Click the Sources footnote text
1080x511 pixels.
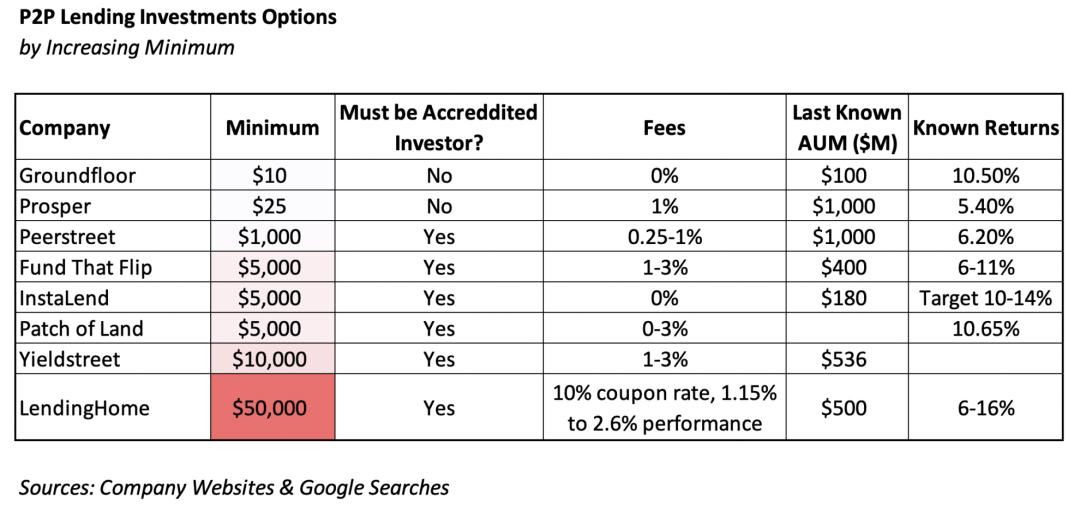(x=234, y=487)
